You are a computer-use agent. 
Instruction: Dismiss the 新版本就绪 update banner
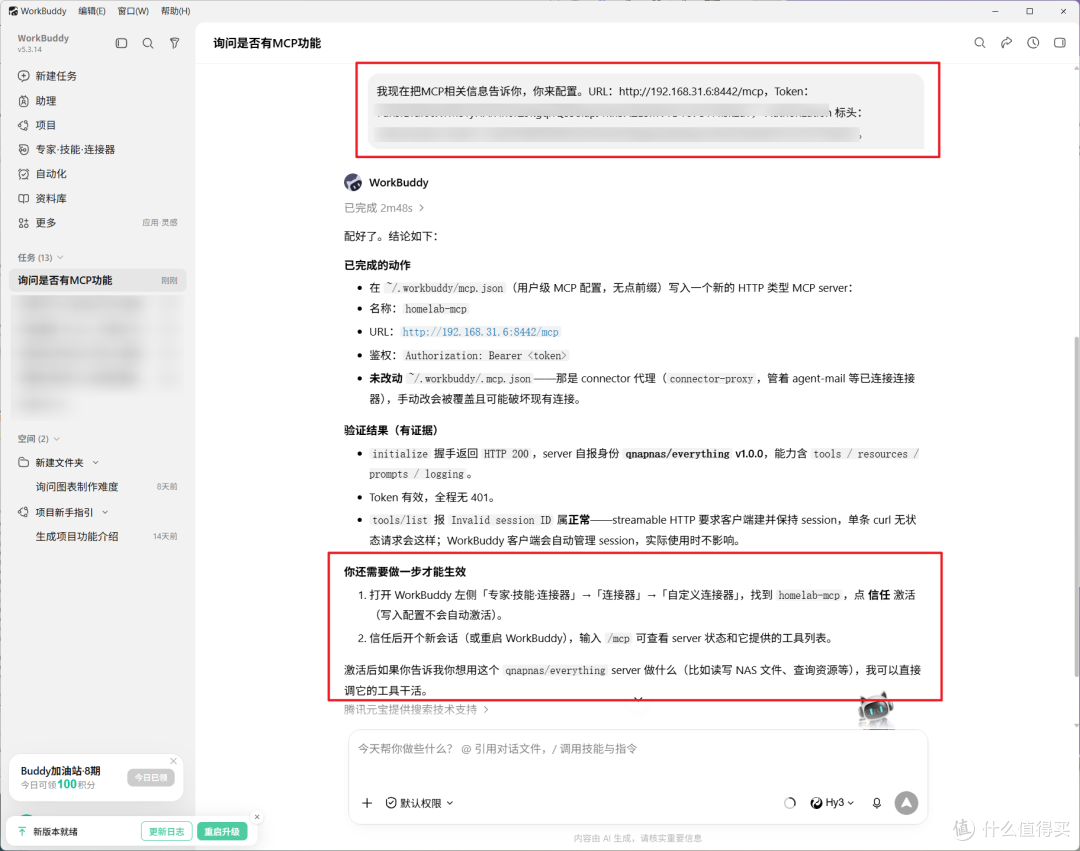(x=257, y=817)
